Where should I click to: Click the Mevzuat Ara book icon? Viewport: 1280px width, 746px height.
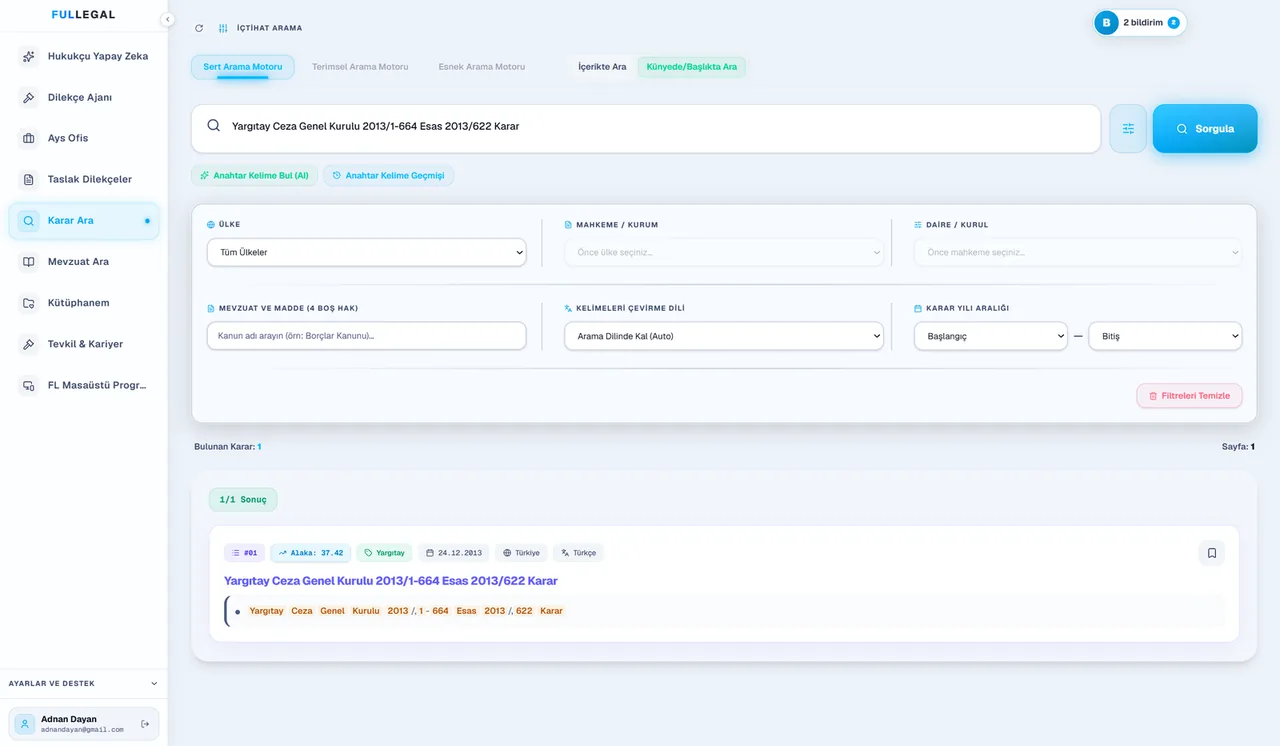pyautogui.click(x=29, y=262)
